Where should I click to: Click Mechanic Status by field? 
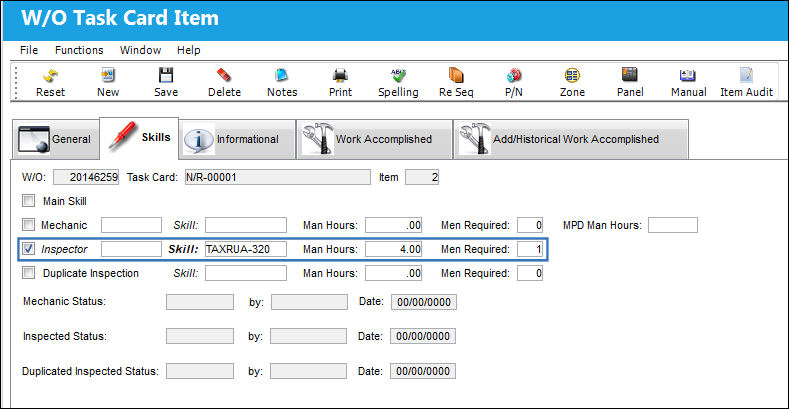click(x=309, y=302)
